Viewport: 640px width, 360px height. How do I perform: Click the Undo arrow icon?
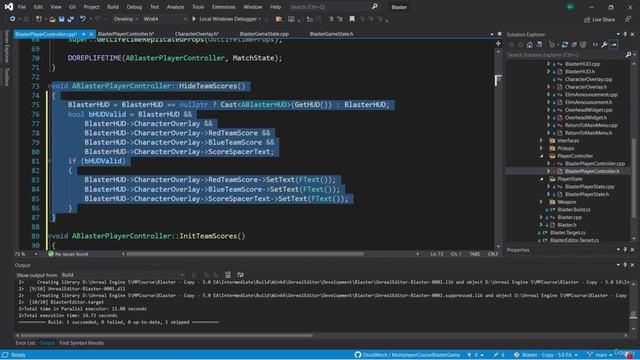pos(83,19)
